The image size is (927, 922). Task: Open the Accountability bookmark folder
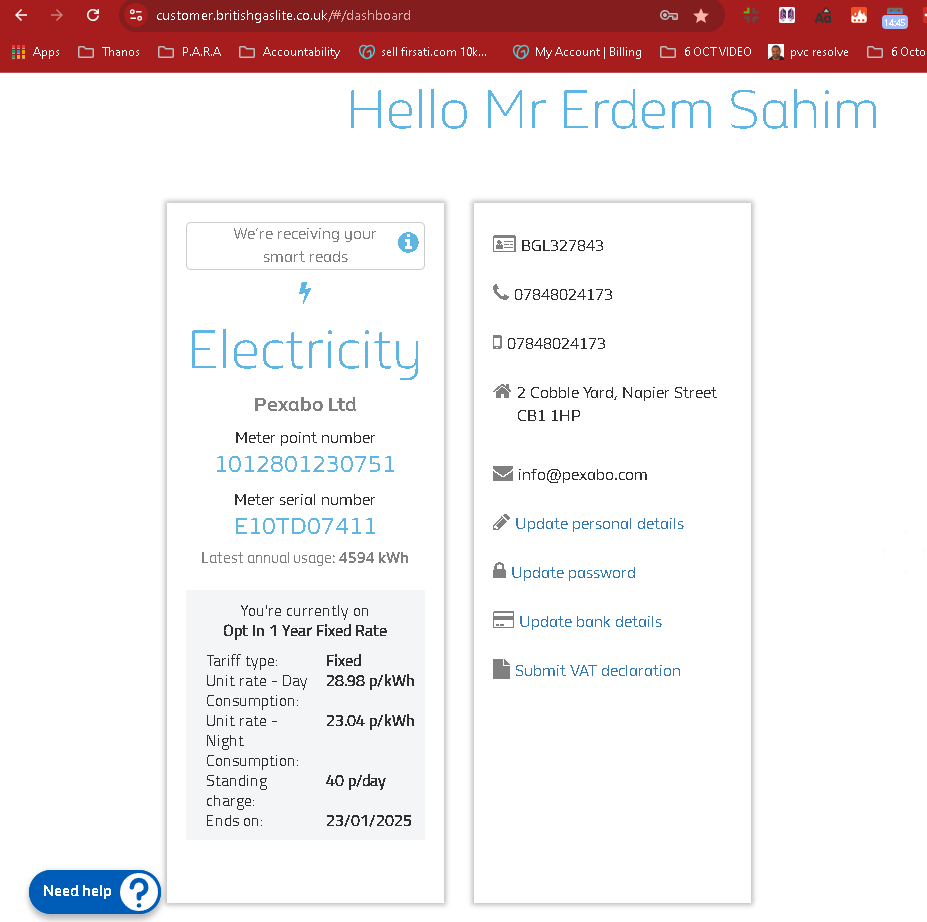pyautogui.click(x=290, y=52)
